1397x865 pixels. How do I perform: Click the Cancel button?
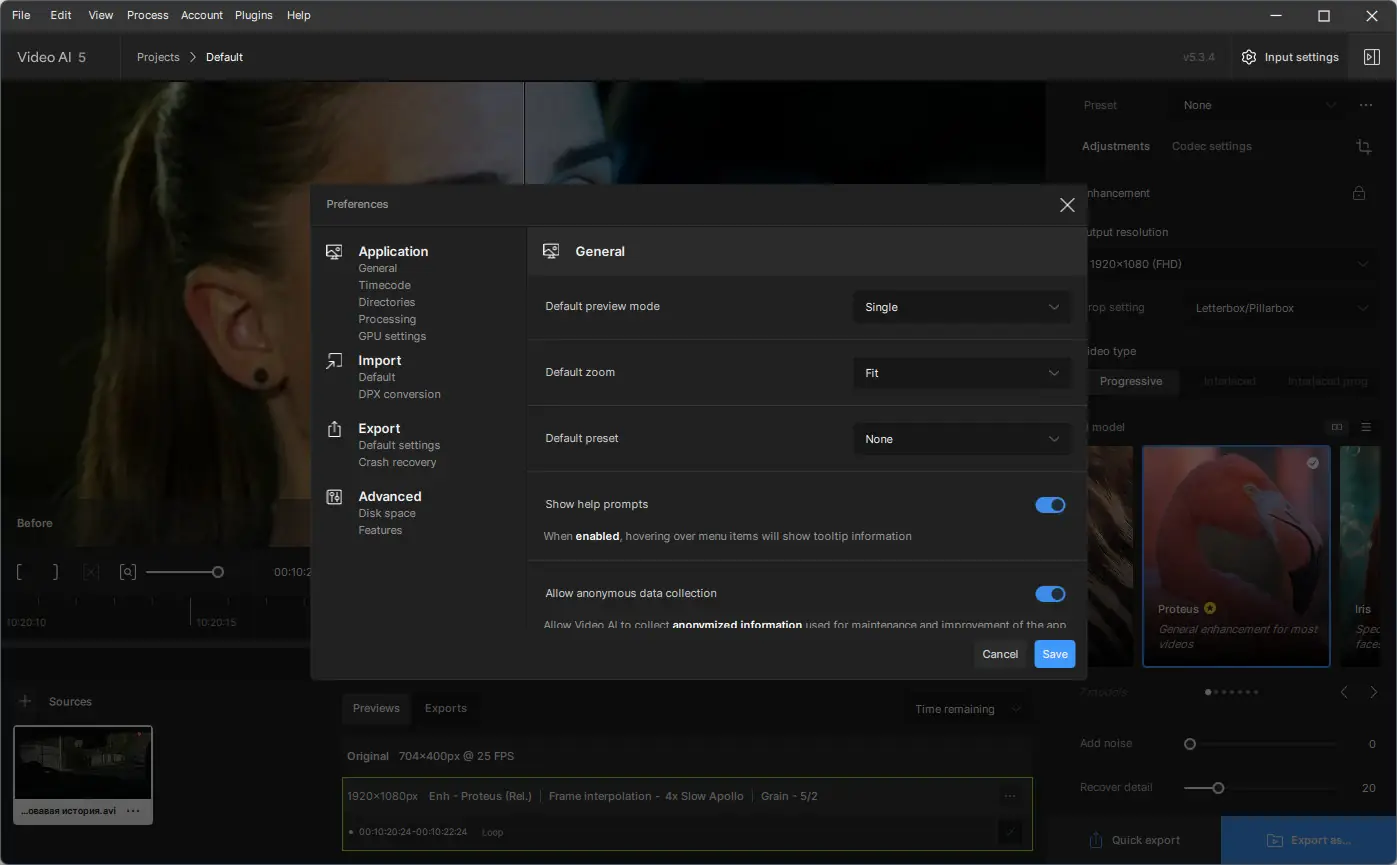1000,654
